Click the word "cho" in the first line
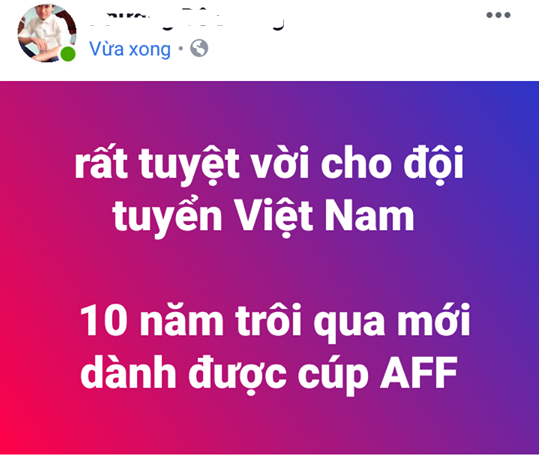Viewport: 539px width, 455px height. click(x=355, y=163)
